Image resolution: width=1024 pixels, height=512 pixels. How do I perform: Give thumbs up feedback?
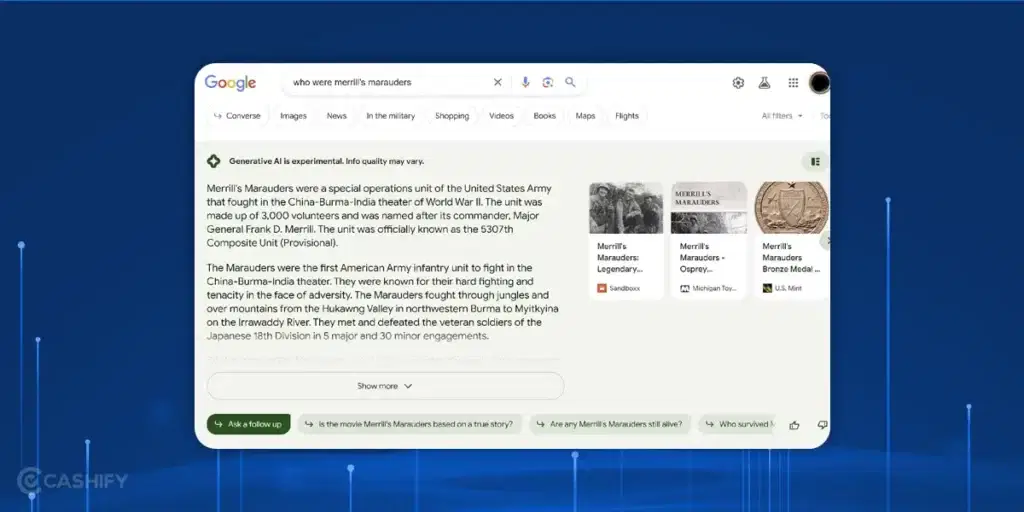click(794, 425)
